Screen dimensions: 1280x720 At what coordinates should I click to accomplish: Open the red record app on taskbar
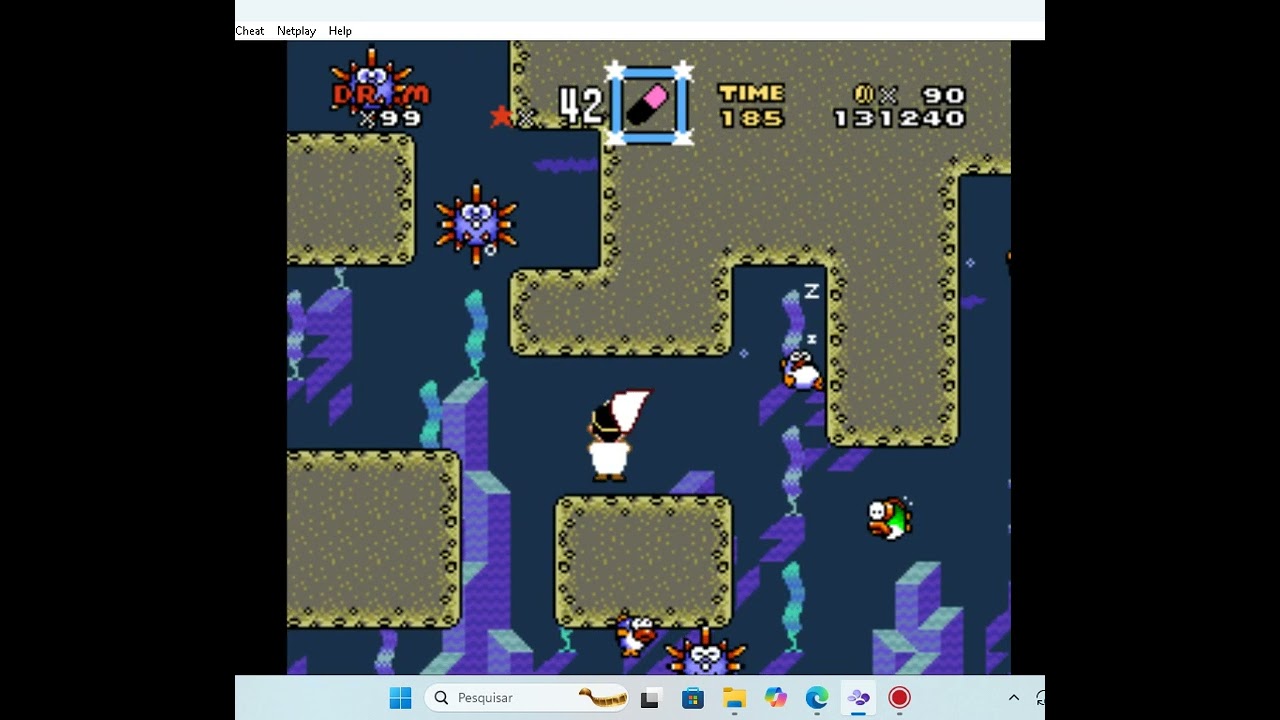coord(899,698)
